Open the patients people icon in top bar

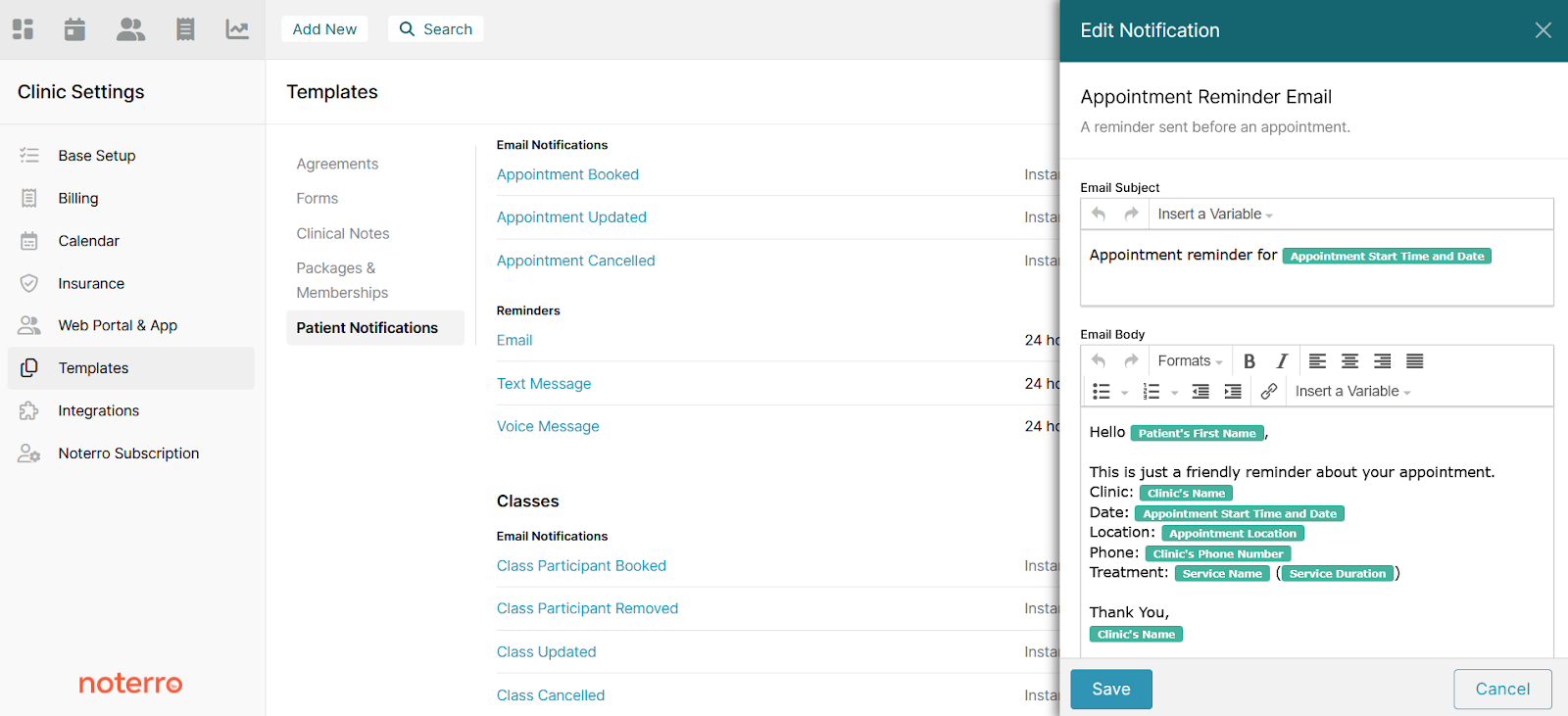(x=130, y=29)
